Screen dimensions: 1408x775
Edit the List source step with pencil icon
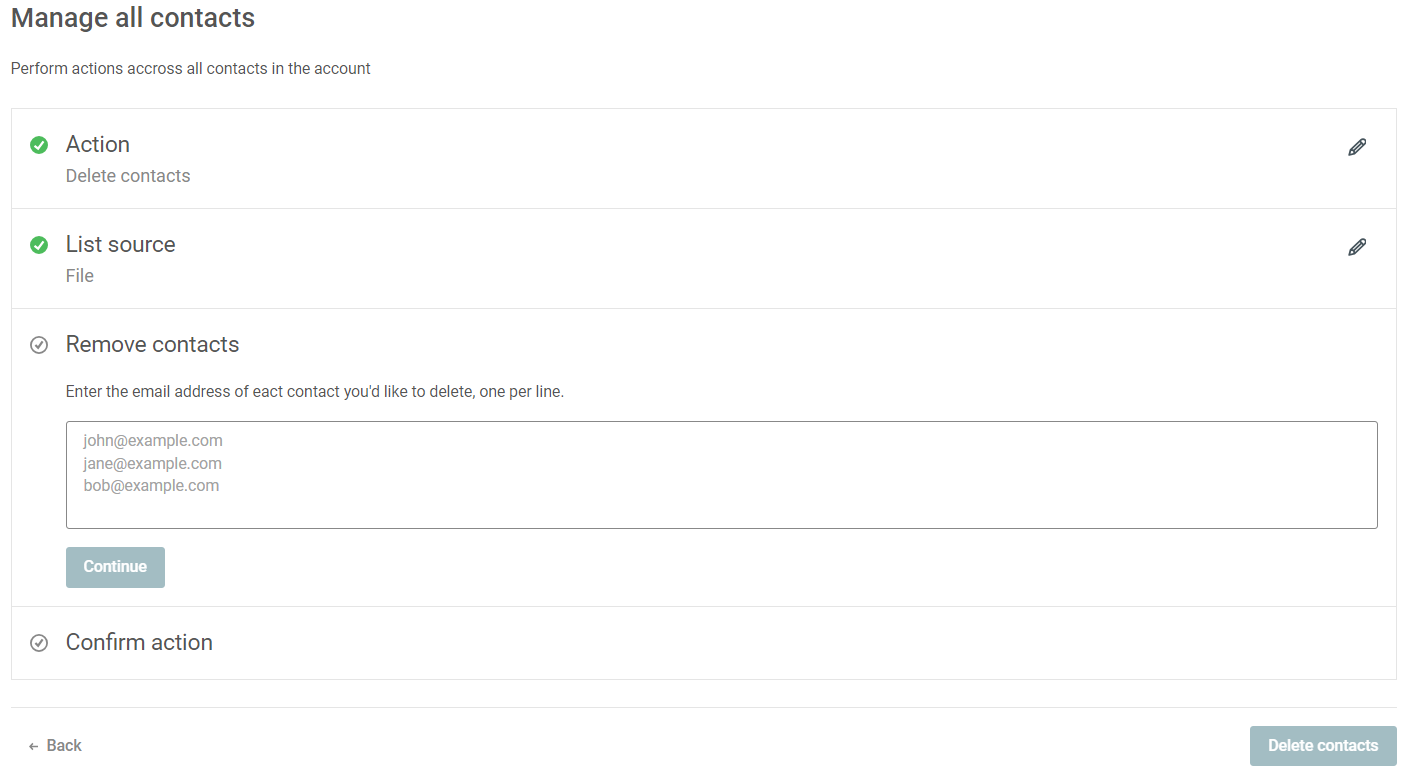pyautogui.click(x=1356, y=248)
